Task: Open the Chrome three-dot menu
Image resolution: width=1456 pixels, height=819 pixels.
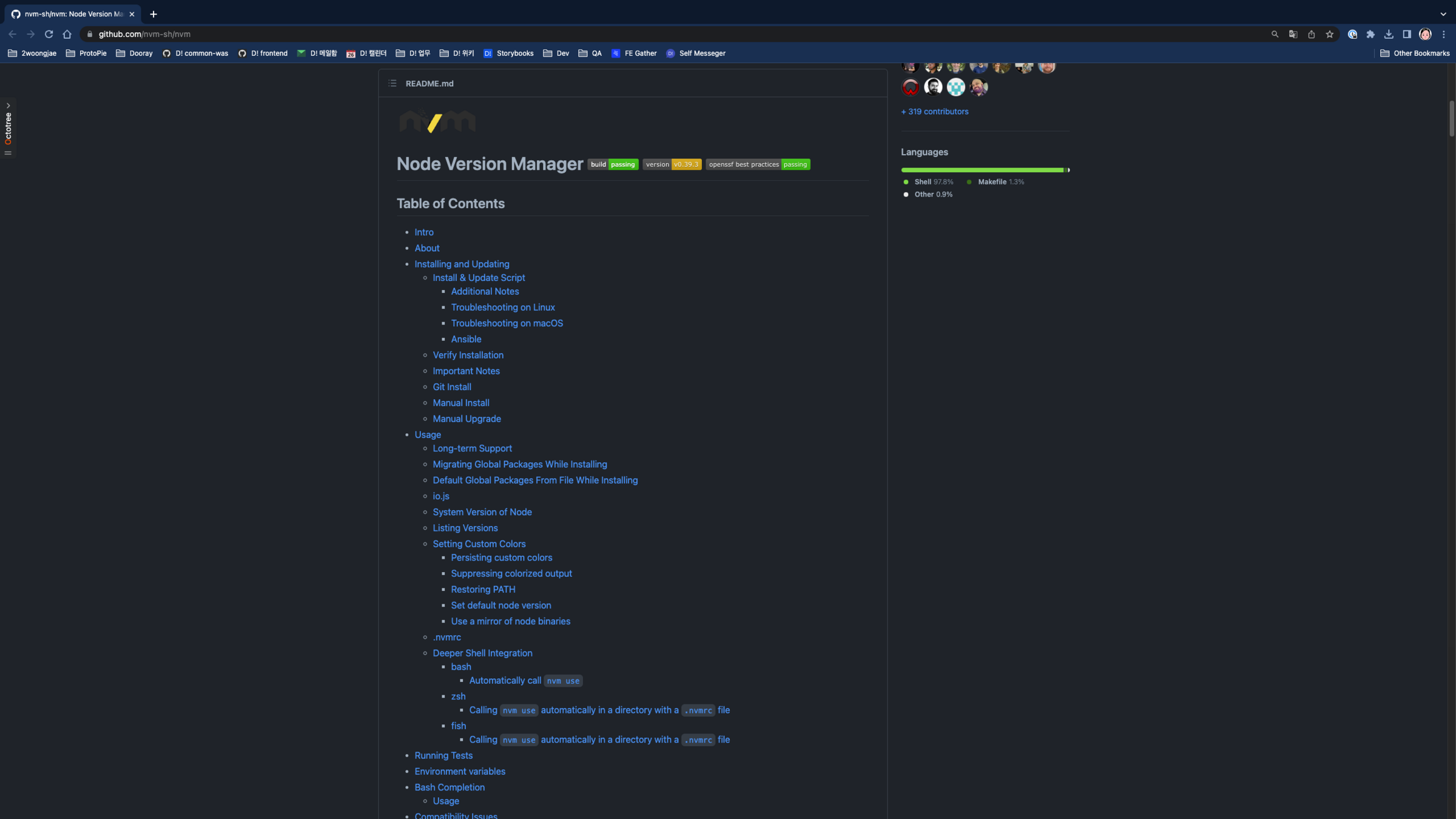Action: (1444, 35)
